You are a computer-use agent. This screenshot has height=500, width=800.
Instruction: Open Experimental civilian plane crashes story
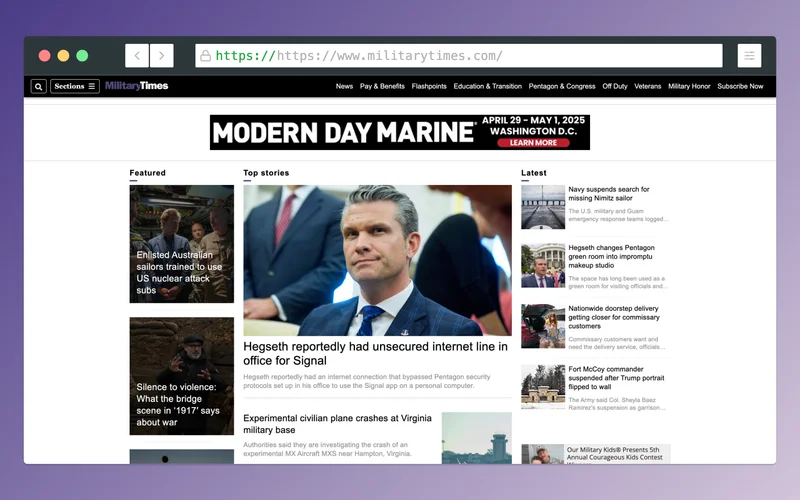coord(337,423)
